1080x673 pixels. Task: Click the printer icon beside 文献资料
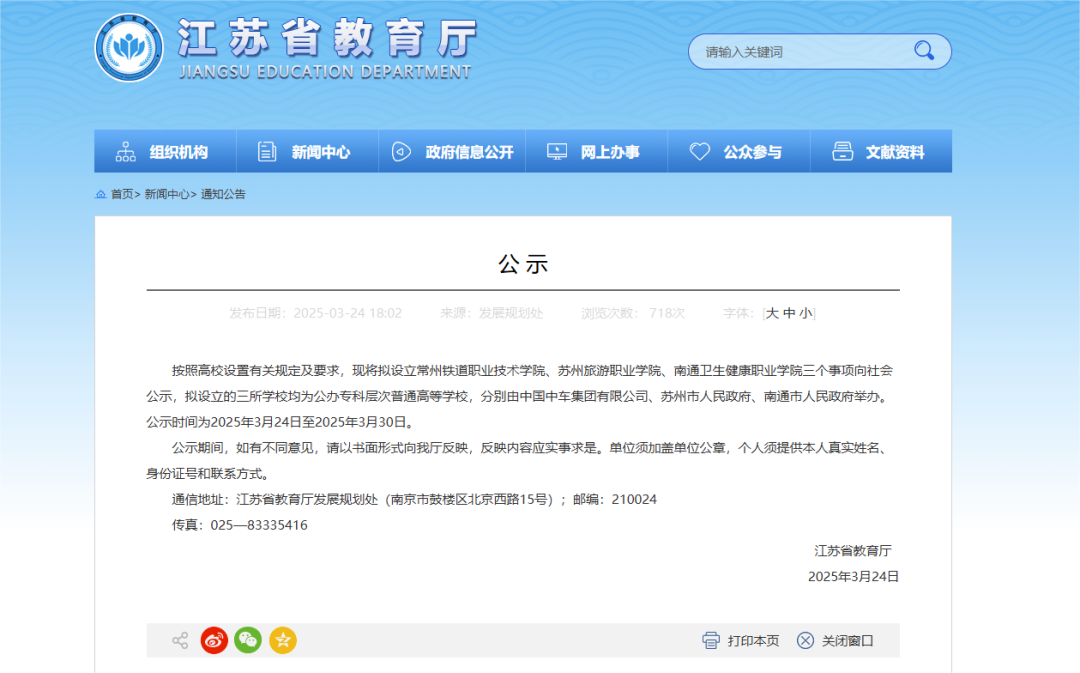[x=841, y=150]
